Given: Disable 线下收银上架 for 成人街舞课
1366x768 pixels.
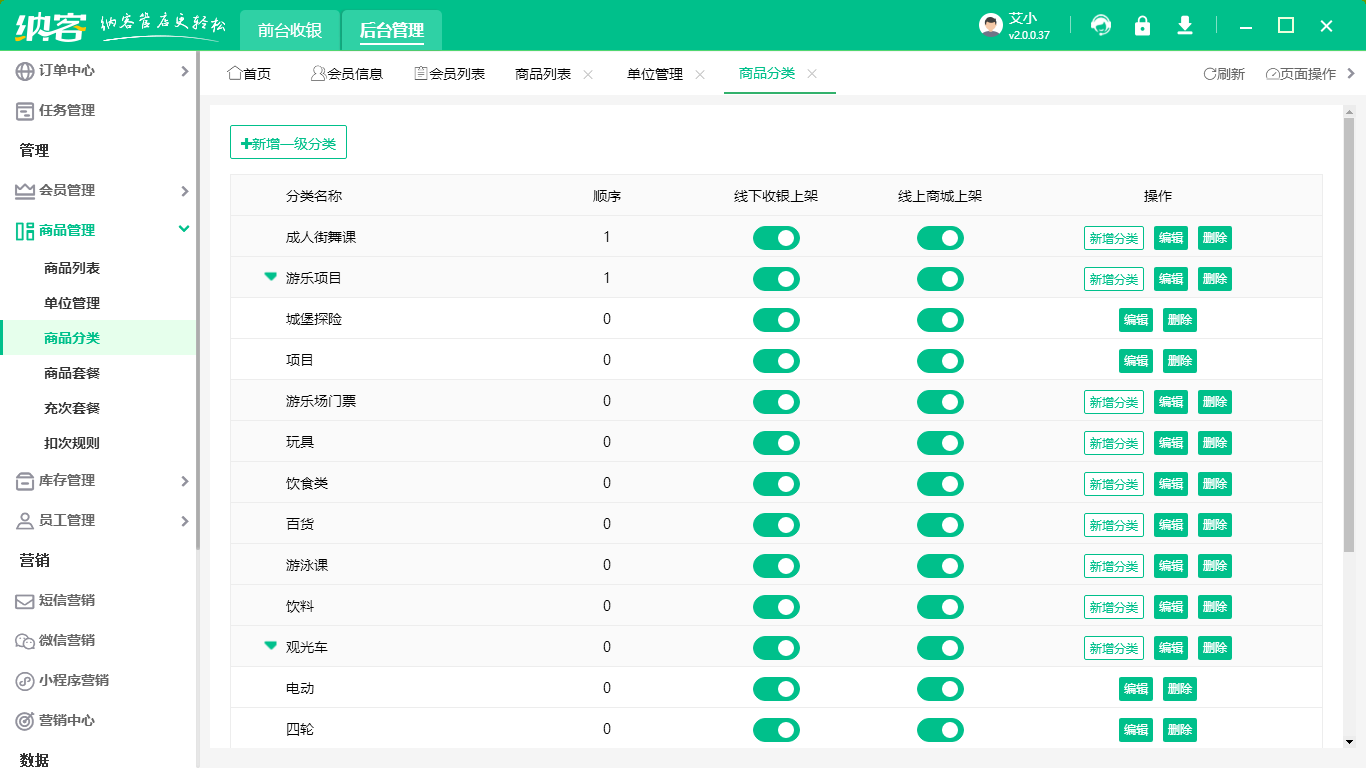Looking at the screenshot, I should 777,237.
